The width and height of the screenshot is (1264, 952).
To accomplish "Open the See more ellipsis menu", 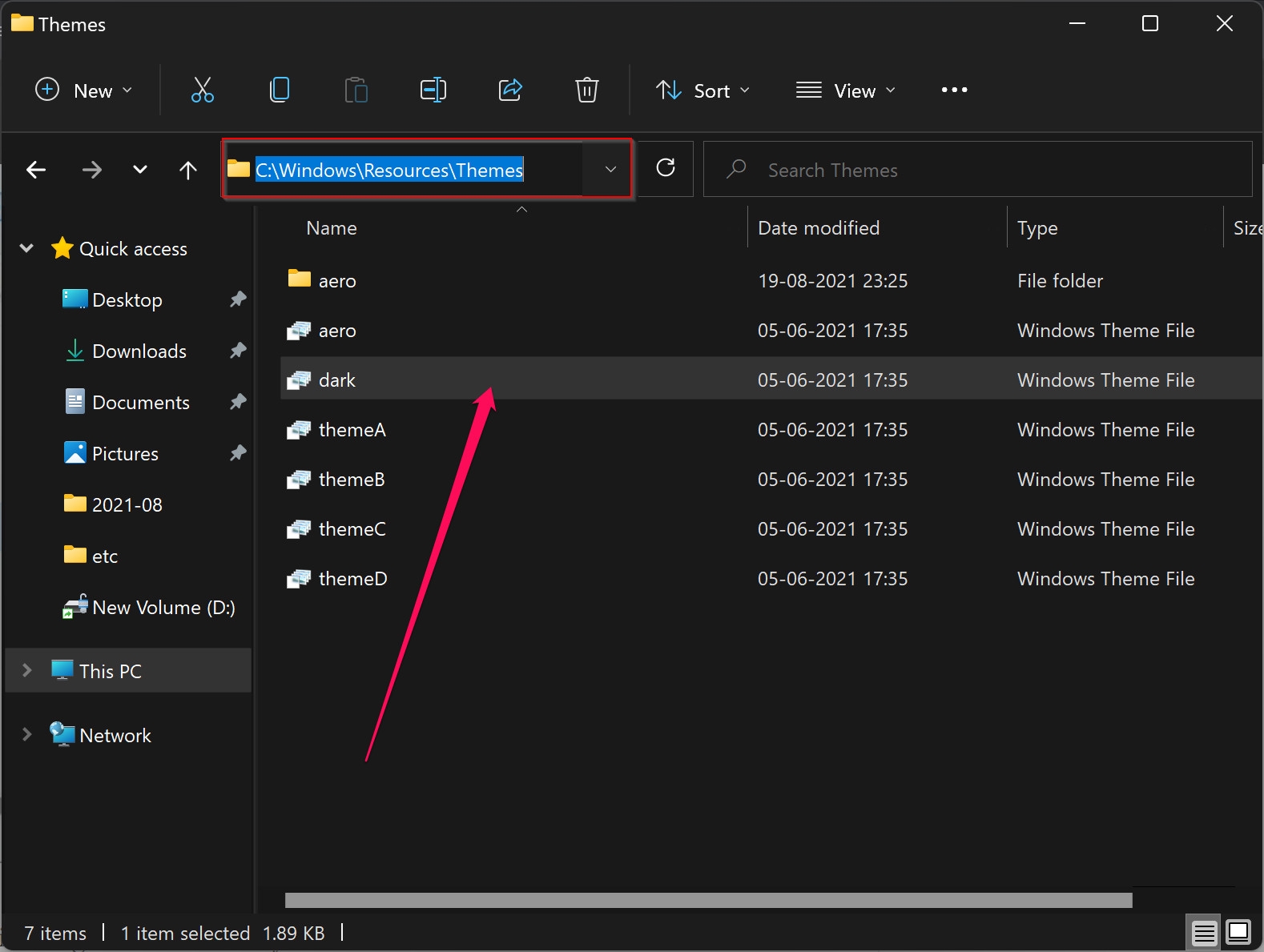I will coord(954,90).
